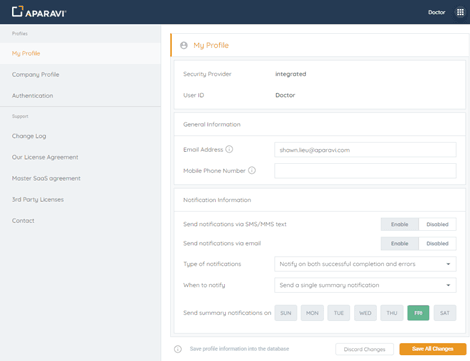Set email notifications to Disabled

click(437, 244)
